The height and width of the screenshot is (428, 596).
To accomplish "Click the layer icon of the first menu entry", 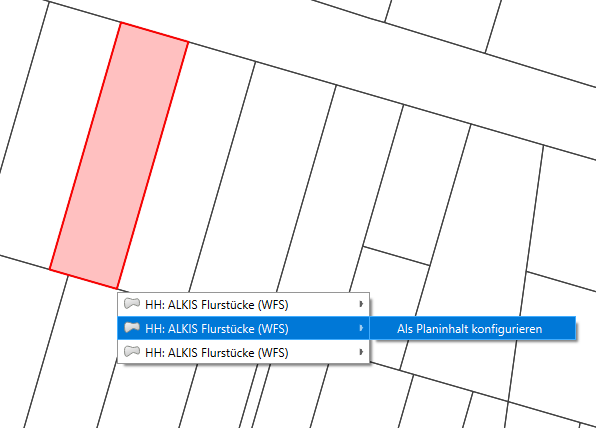I will tap(132, 304).
